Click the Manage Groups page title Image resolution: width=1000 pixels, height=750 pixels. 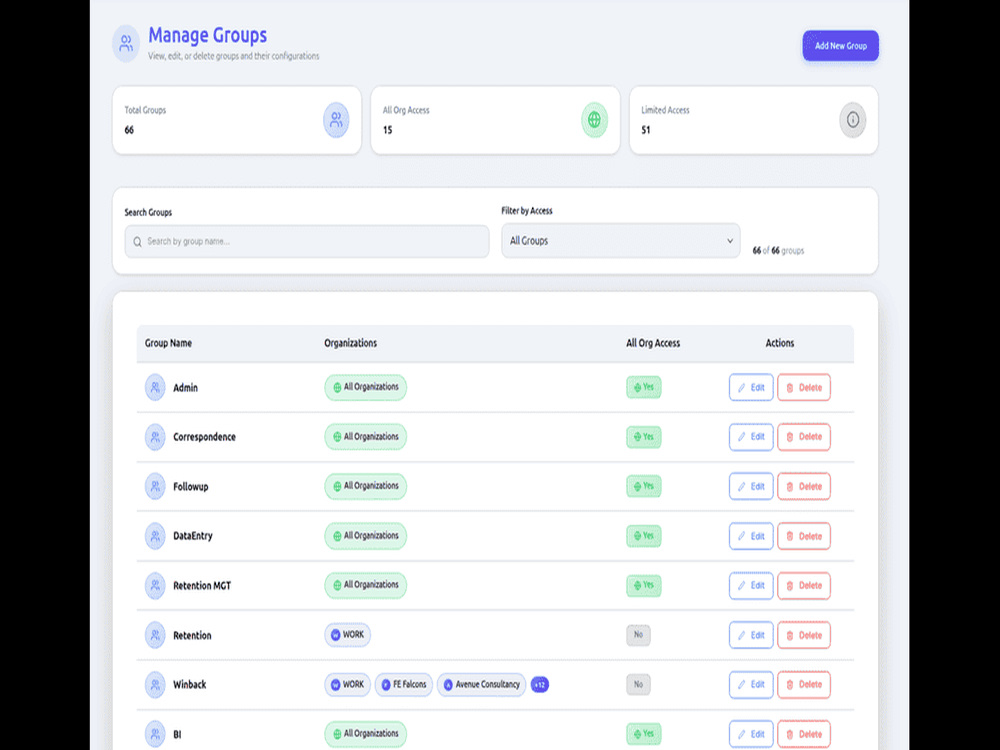pyautogui.click(x=207, y=35)
